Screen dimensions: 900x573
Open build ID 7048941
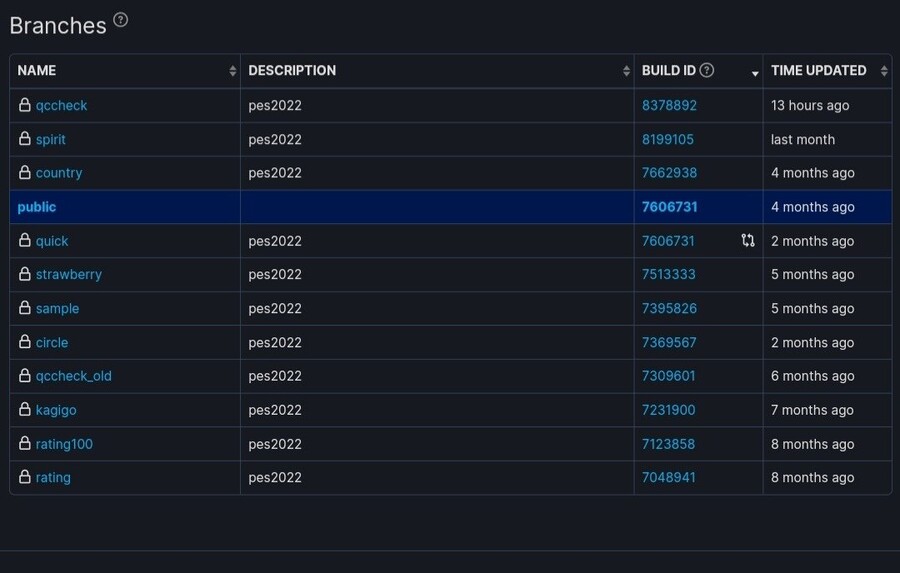[669, 478]
